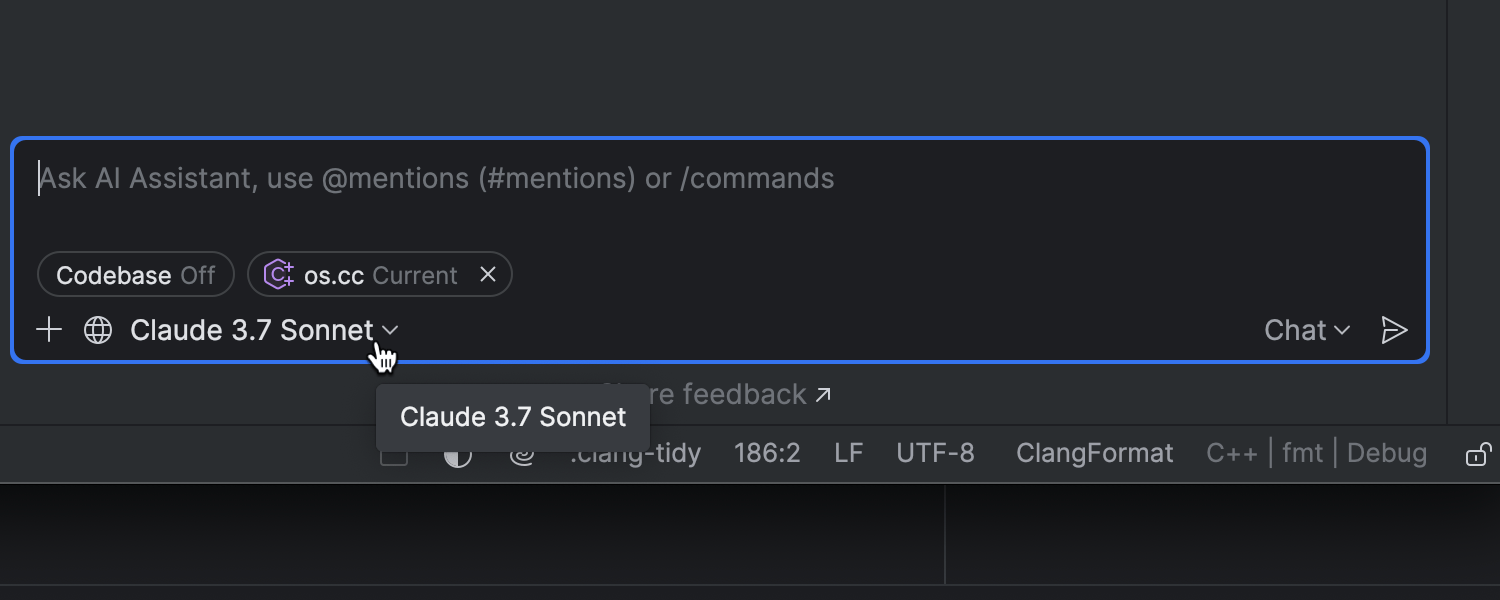Image resolution: width=1500 pixels, height=600 pixels.
Task: Click the ClangFormat status bar widget
Action: click(1094, 453)
